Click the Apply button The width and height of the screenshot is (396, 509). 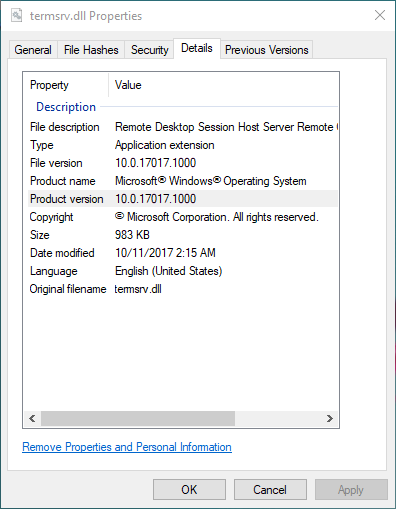[351, 490]
